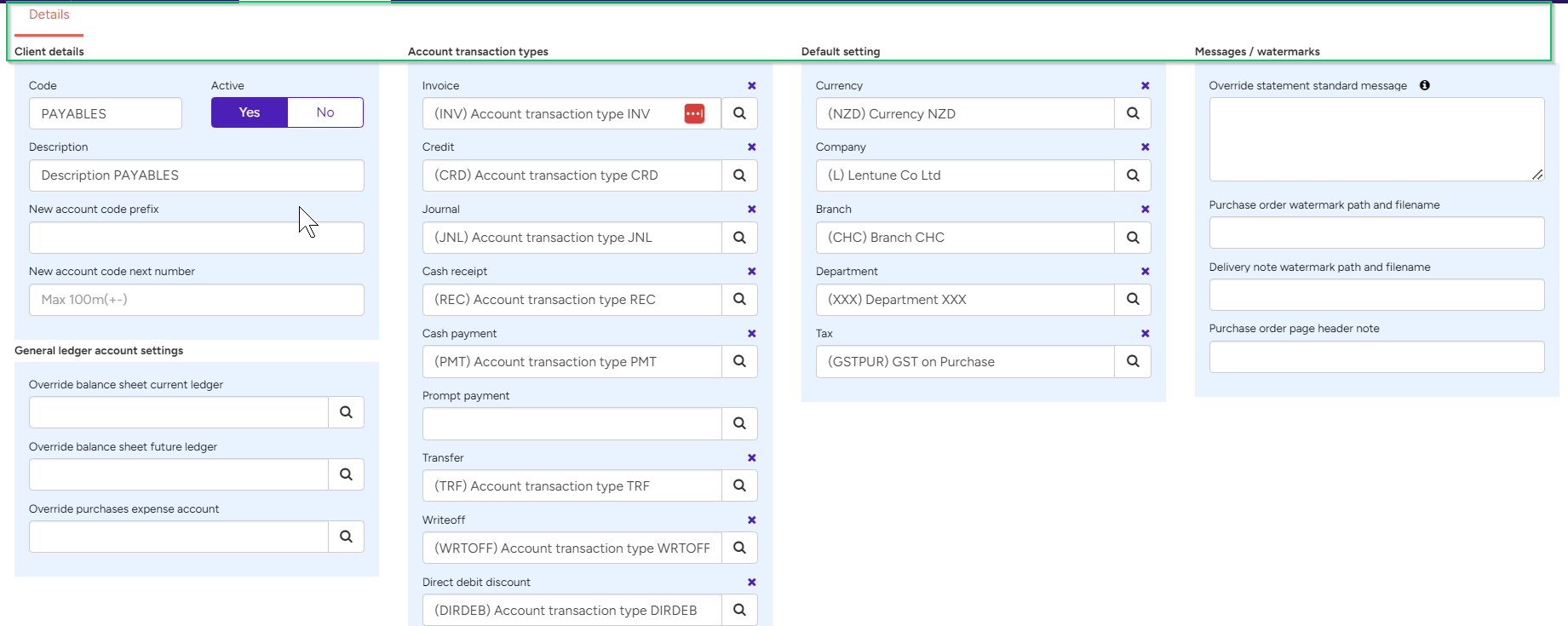Click the info icon beside Override statement message
This screenshot has width=1568, height=626.
point(1424,85)
